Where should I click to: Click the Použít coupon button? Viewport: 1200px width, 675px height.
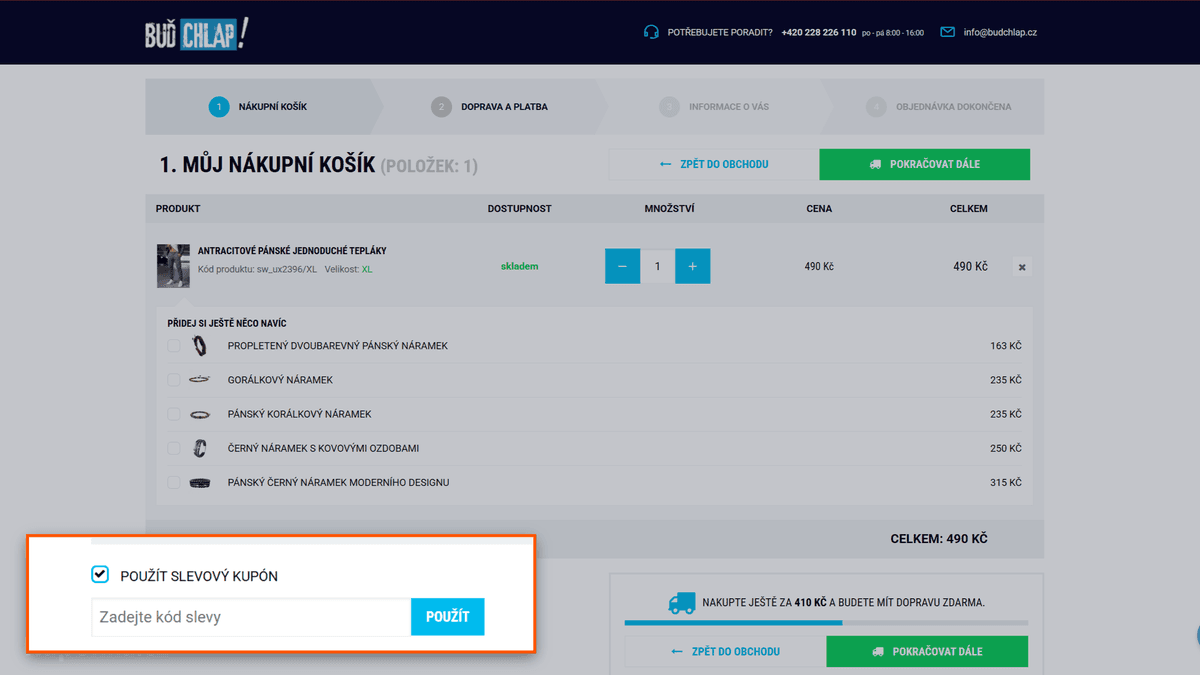tap(448, 617)
